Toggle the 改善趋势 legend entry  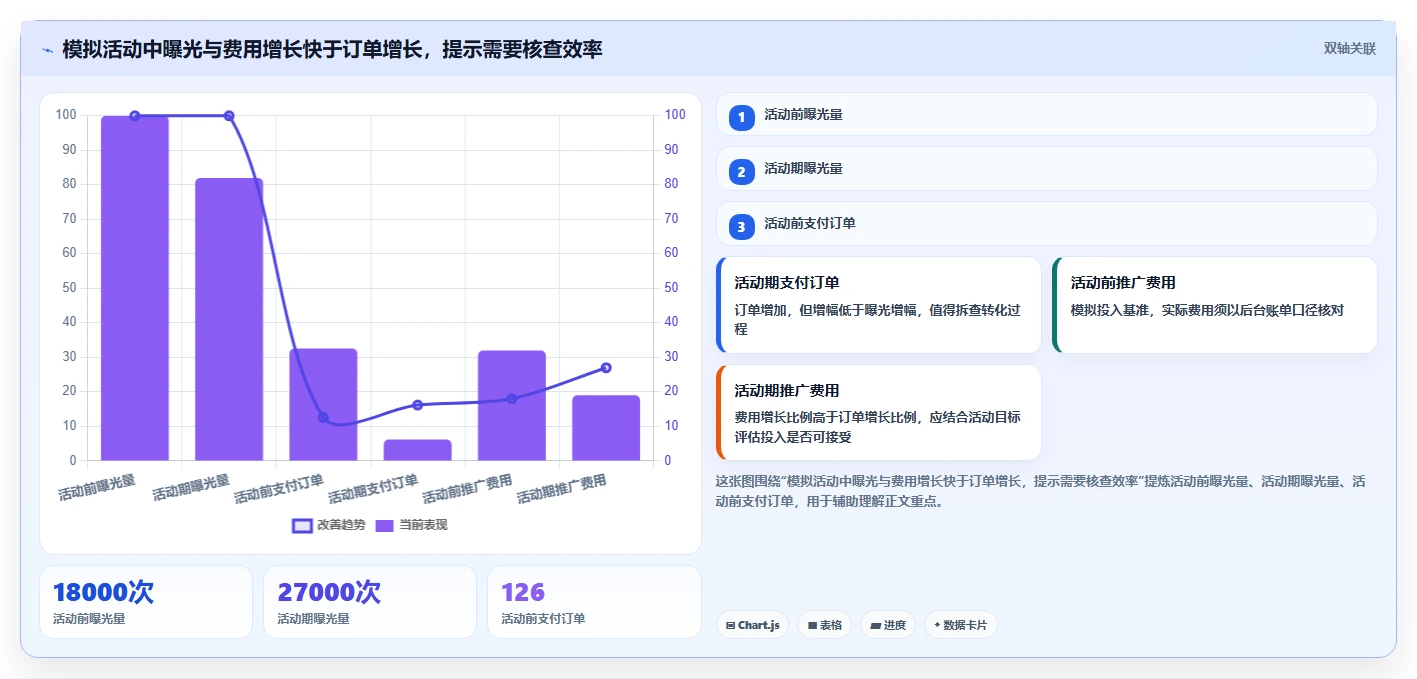pos(328,525)
